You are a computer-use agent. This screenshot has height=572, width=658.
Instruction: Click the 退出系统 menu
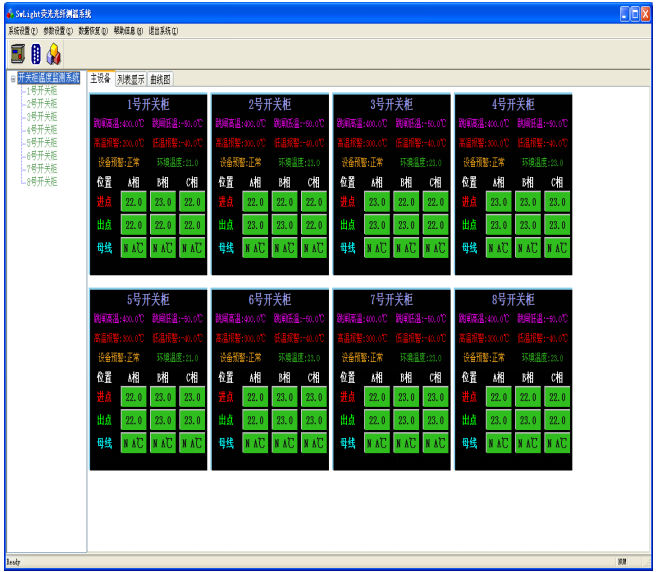click(163, 31)
